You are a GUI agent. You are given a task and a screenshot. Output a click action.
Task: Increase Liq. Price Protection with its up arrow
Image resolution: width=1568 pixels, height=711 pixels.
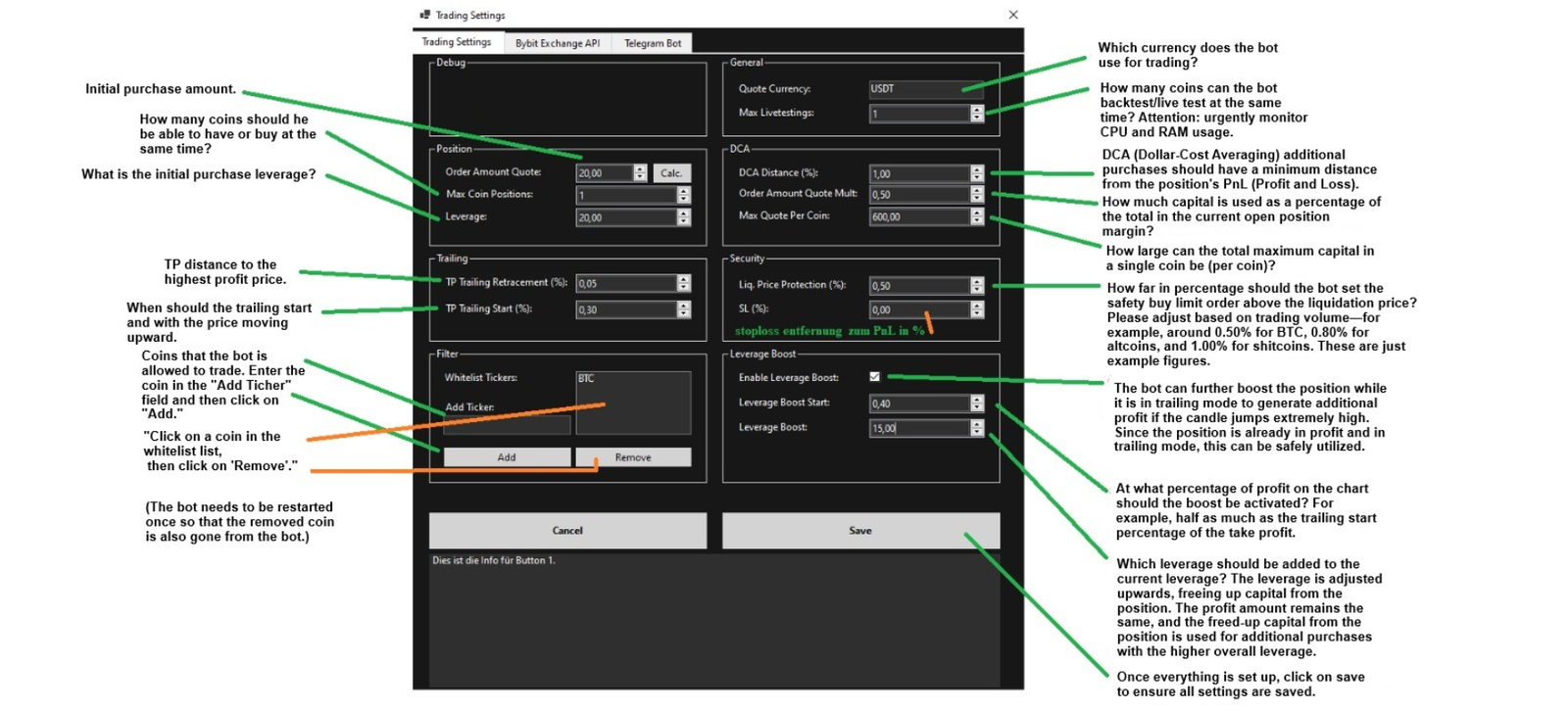point(977,282)
